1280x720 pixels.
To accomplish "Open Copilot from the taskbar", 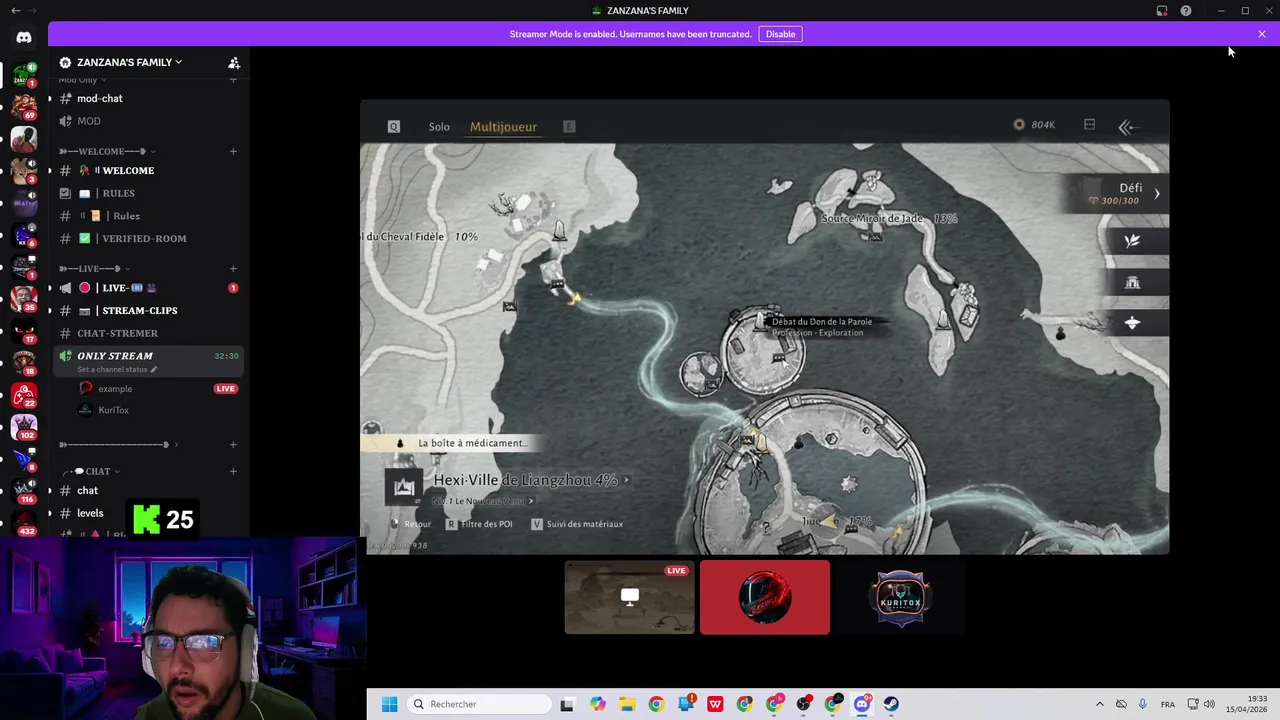I will (597, 704).
